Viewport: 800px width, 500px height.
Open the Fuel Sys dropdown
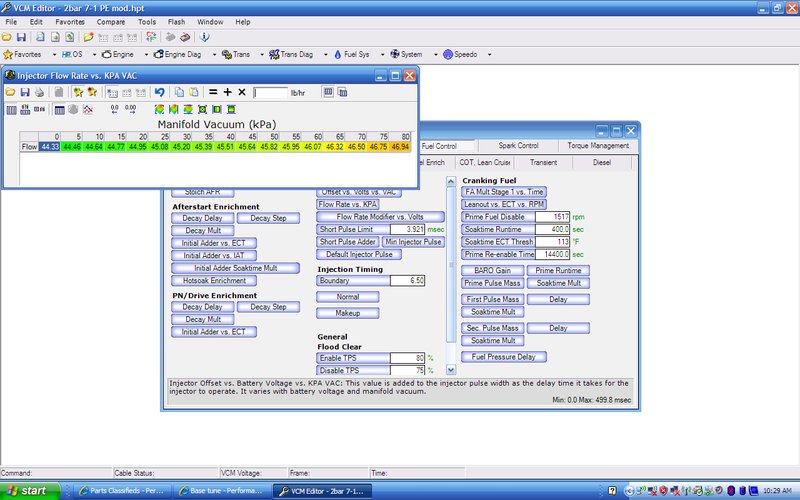tap(381, 54)
